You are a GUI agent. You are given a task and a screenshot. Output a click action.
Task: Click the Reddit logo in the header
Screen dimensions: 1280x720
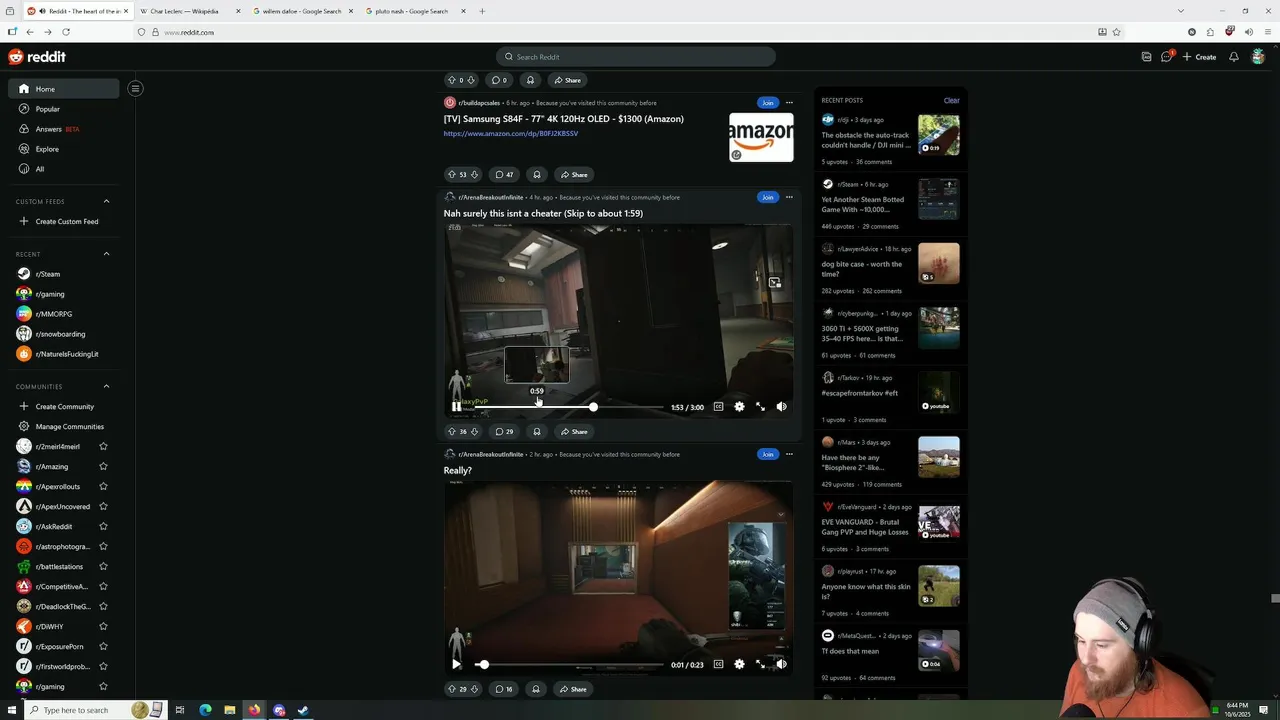coord(37,57)
